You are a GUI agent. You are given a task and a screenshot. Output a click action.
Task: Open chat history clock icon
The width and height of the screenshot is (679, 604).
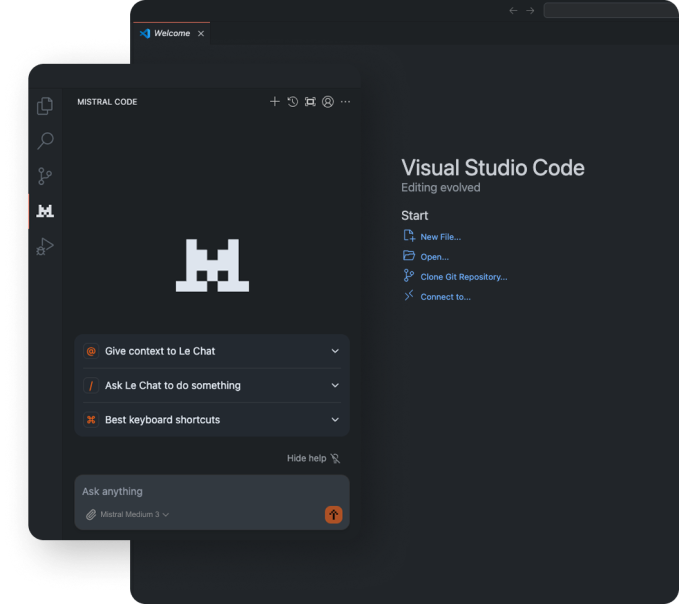coord(292,102)
